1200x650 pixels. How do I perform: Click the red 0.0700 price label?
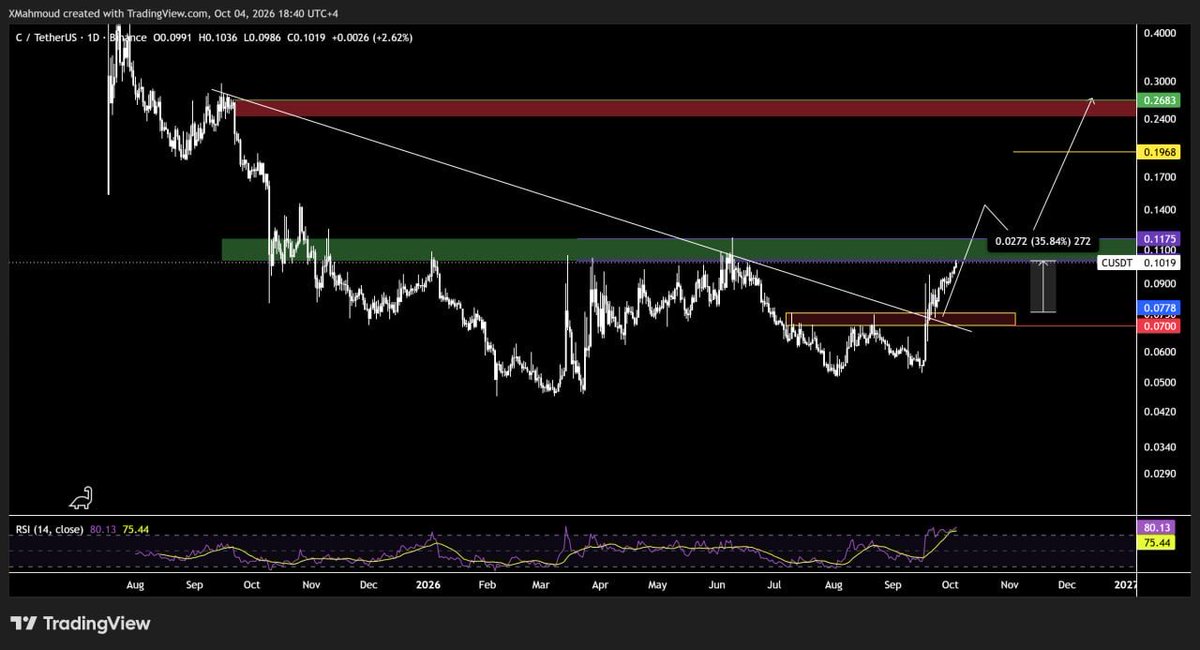pyautogui.click(x=1161, y=326)
